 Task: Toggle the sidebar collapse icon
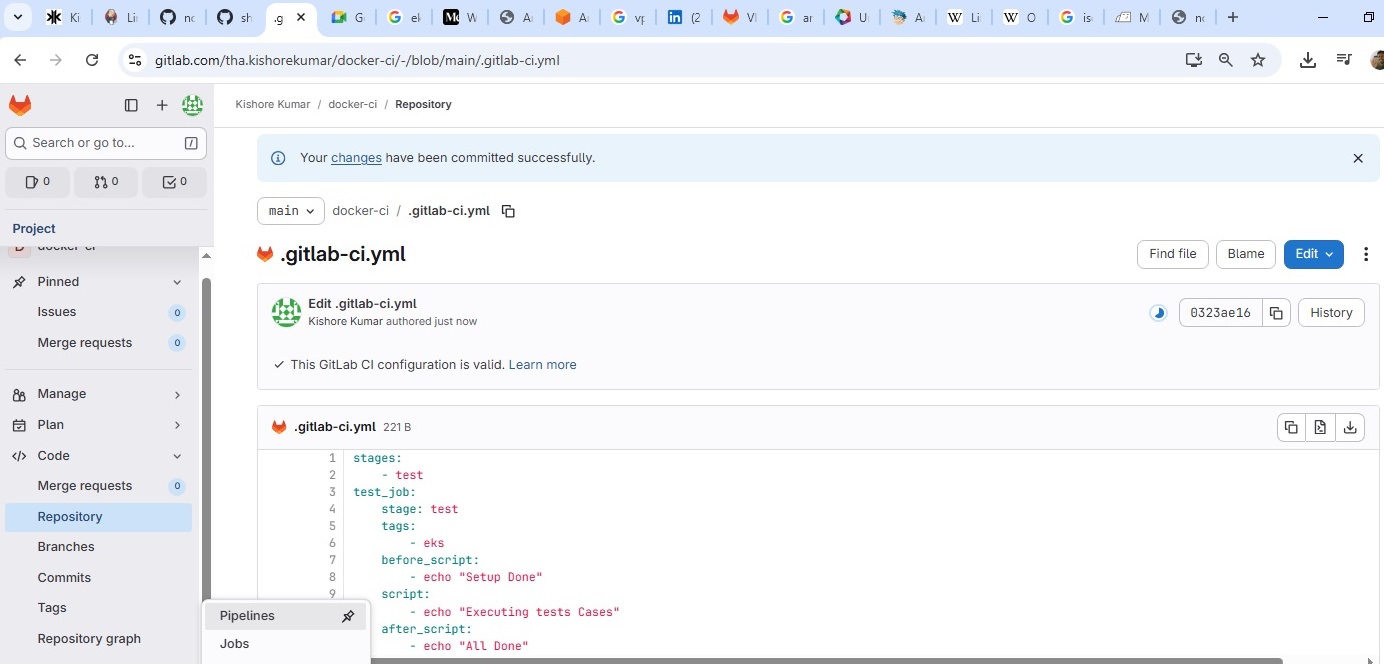131,105
